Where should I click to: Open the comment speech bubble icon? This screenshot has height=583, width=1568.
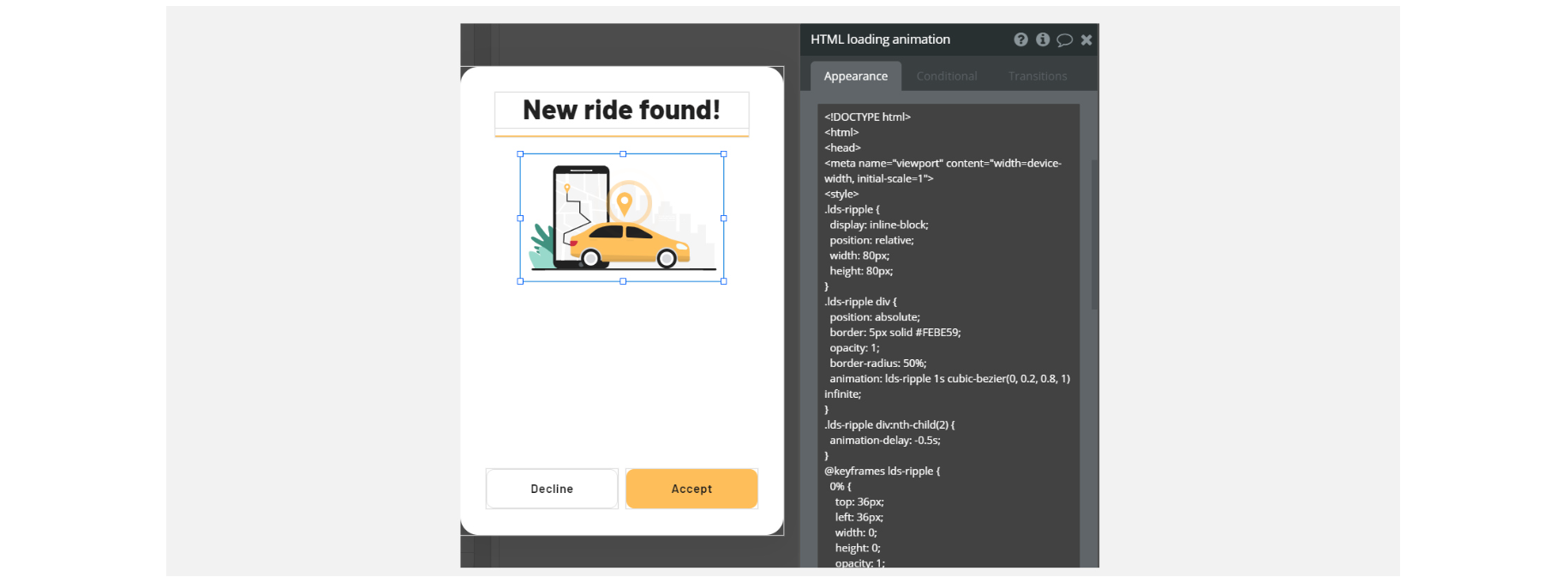[1065, 39]
